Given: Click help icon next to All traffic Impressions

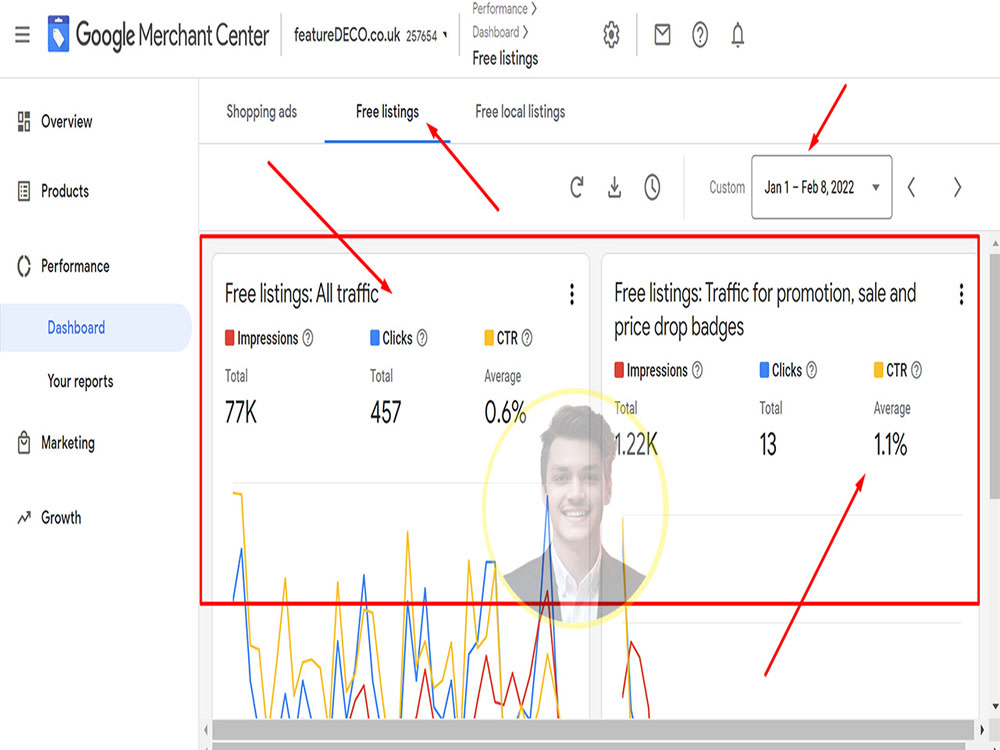Looking at the screenshot, I should 307,338.
